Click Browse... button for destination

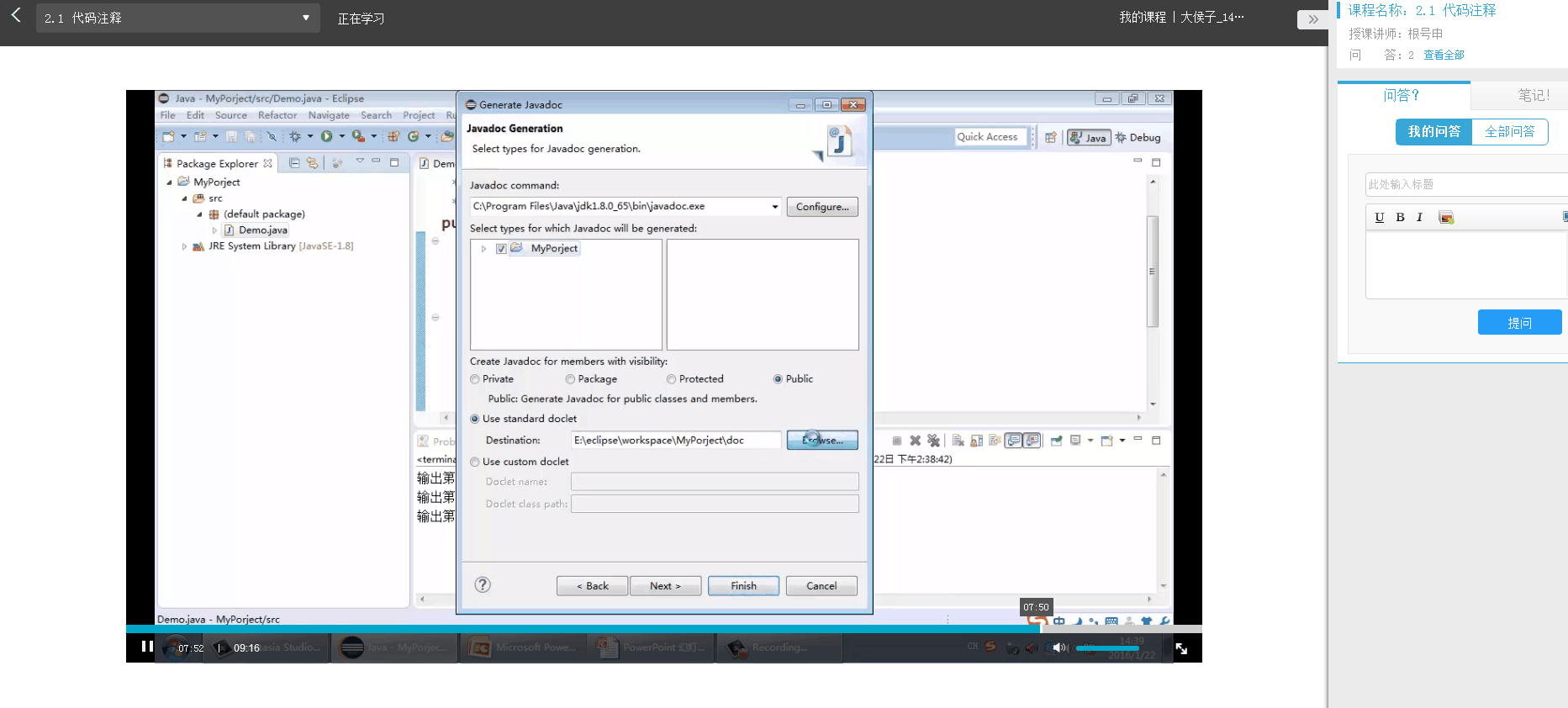[x=822, y=440]
